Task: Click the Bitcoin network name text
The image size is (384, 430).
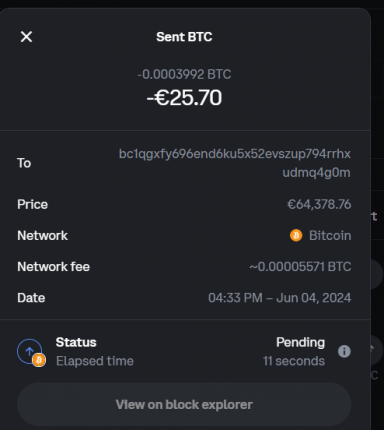Action: coord(330,236)
